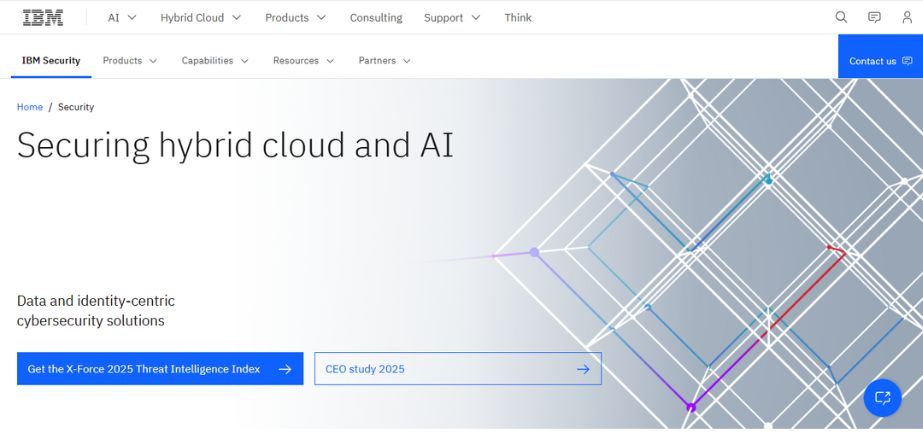Click the message icon beside Contact us
The width and height of the screenshot is (923, 435).
(x=907, y=61)
